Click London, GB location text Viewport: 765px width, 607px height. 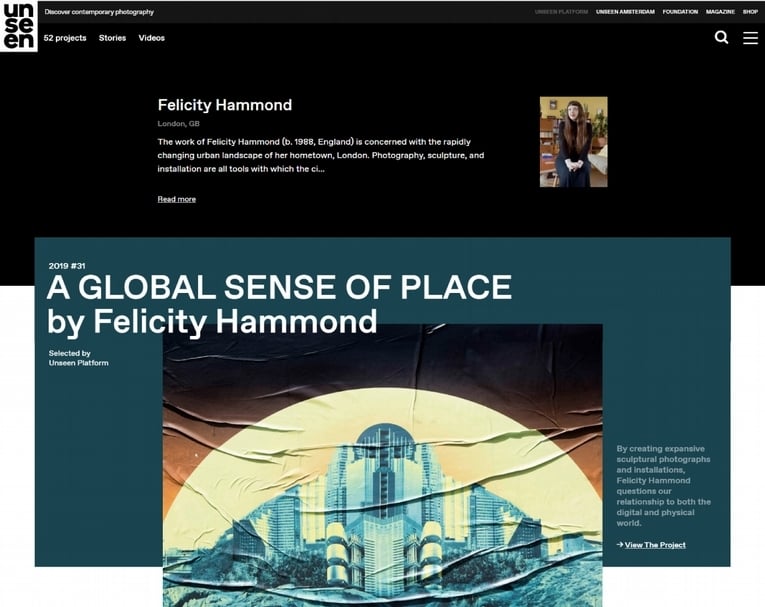pos(179,124)
